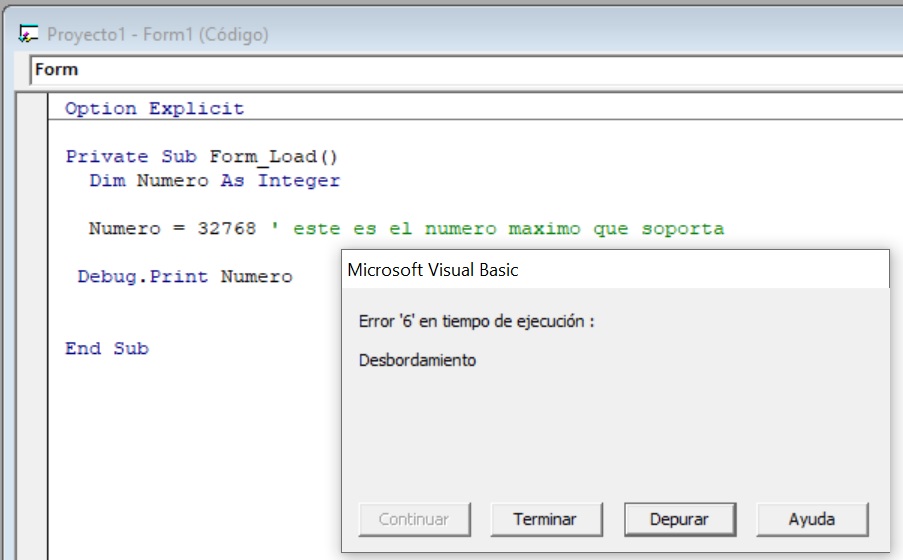Image resolution: width=903 pixels, height=560 pixels.
Task: Place cursor on the End Sub line
Action: (107, 349)
